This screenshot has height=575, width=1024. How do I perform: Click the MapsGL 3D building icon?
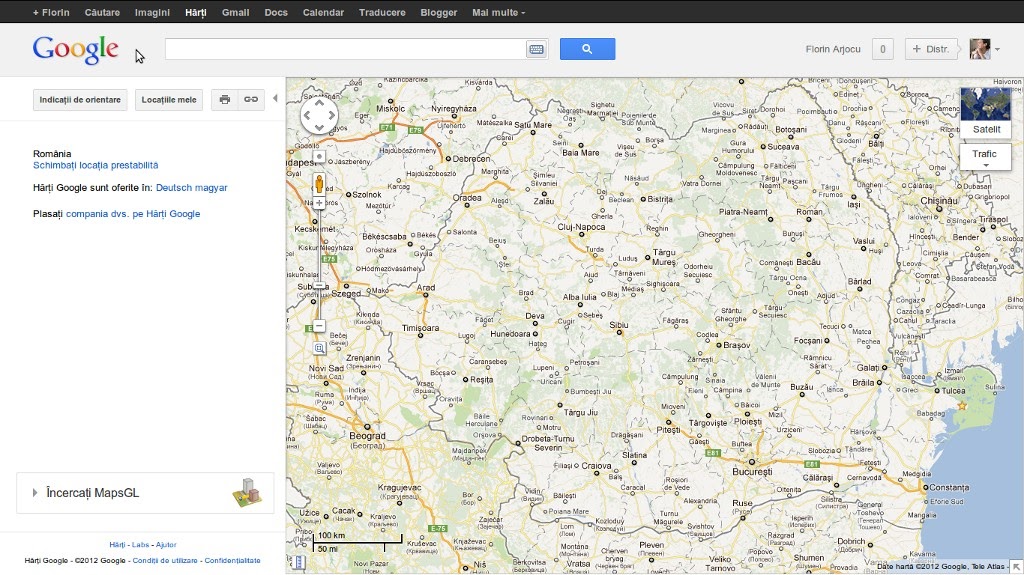point(248,493)
